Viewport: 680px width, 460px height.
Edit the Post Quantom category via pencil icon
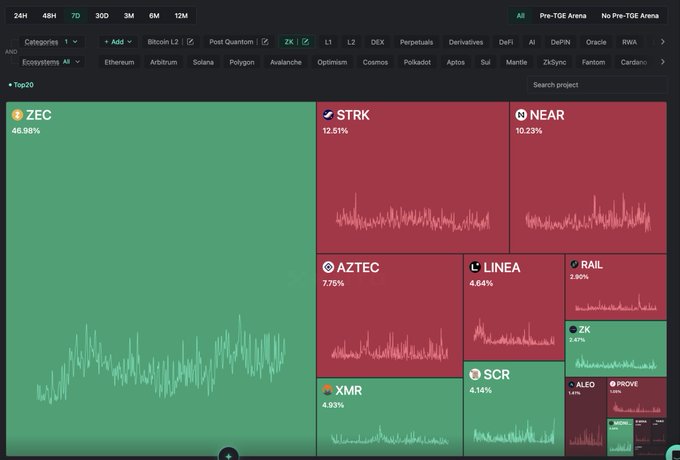tap(265, 42)
